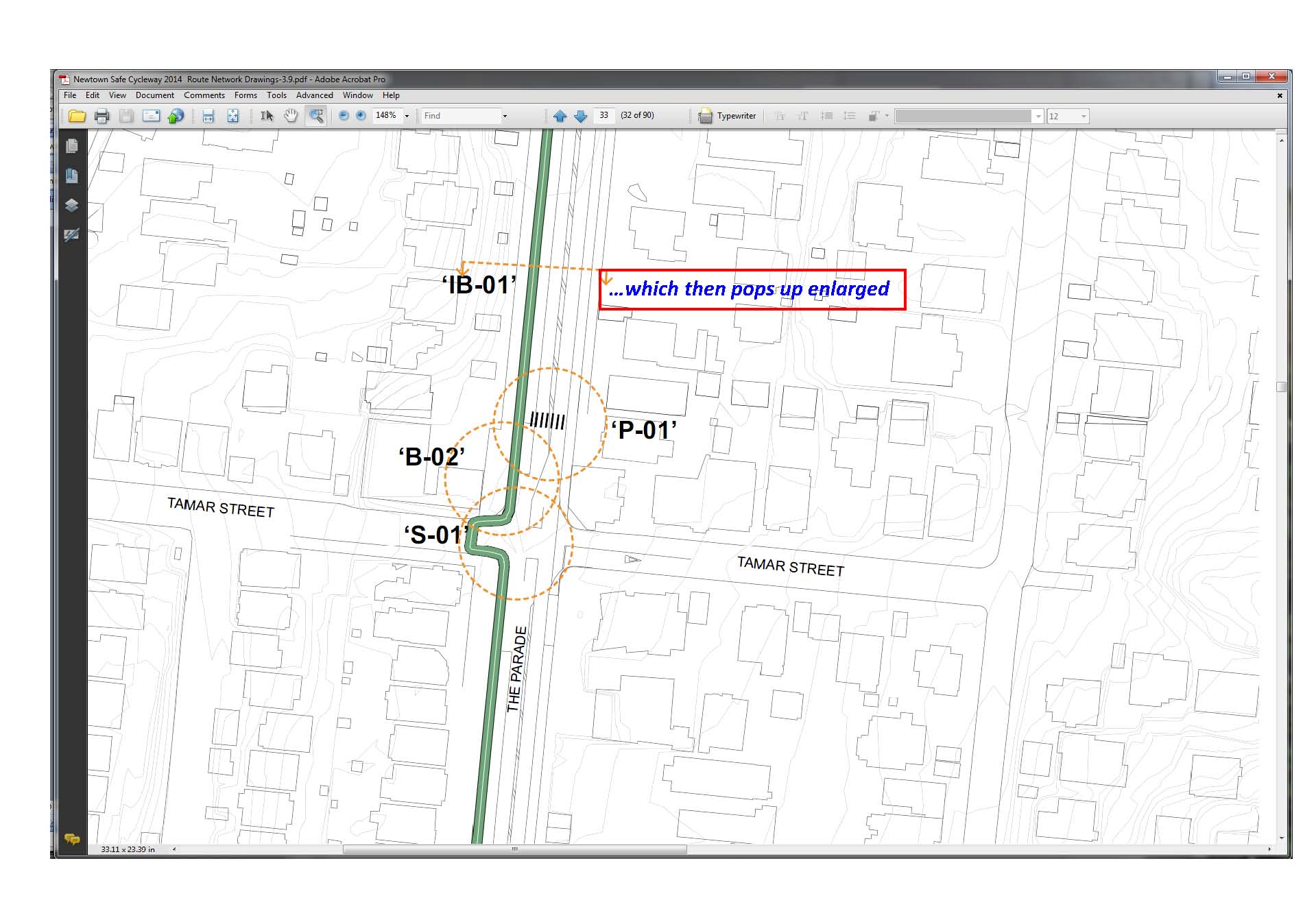Screen dimensions: 1316x922
Task: Click the zoom in plus button
Action: pos(361,116)
